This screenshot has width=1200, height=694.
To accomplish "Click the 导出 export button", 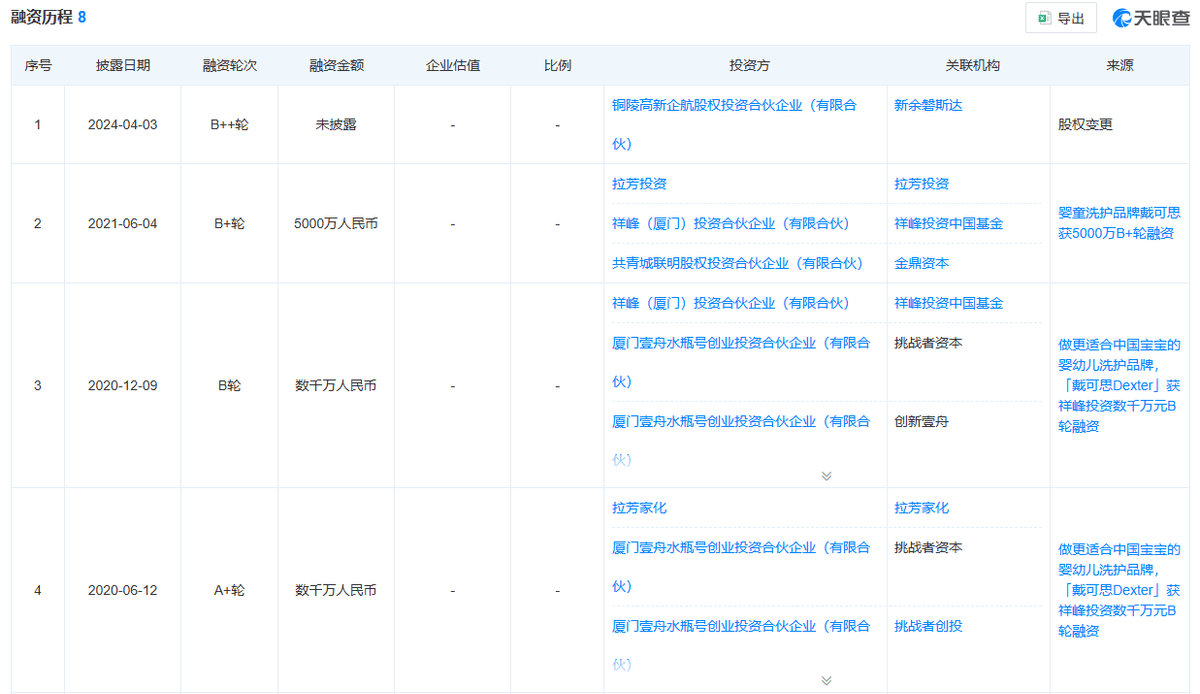I will [1061, 18].
